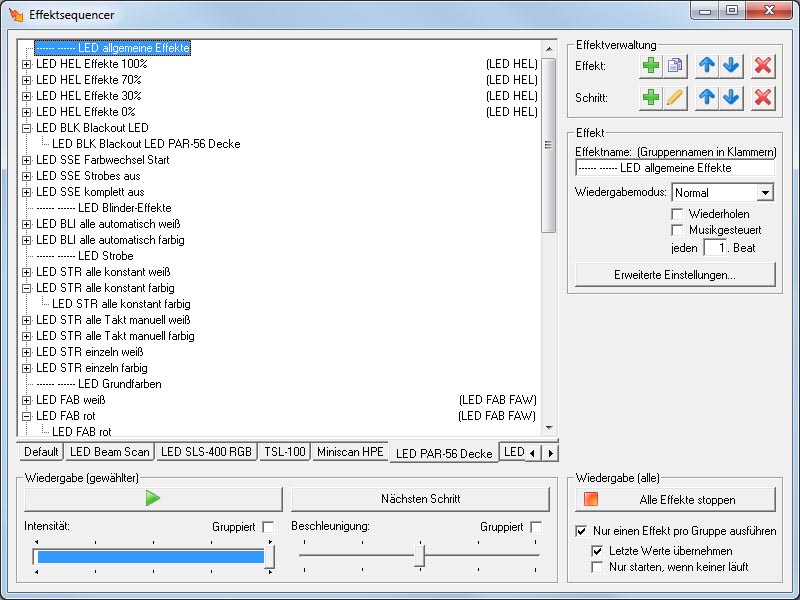This screenshot has width=800, height=600.
Task: Click the green plus icon to add an effect
Action: 651,66
